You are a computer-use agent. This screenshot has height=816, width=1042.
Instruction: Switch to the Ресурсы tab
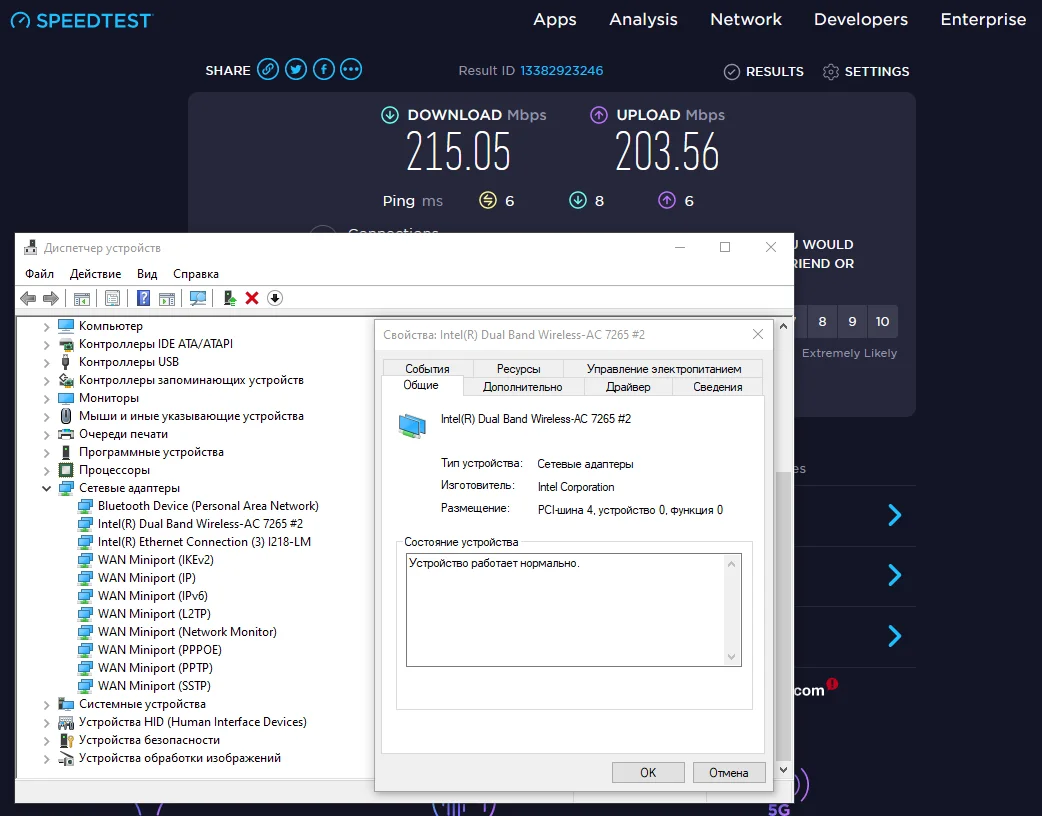pos(518,369)
